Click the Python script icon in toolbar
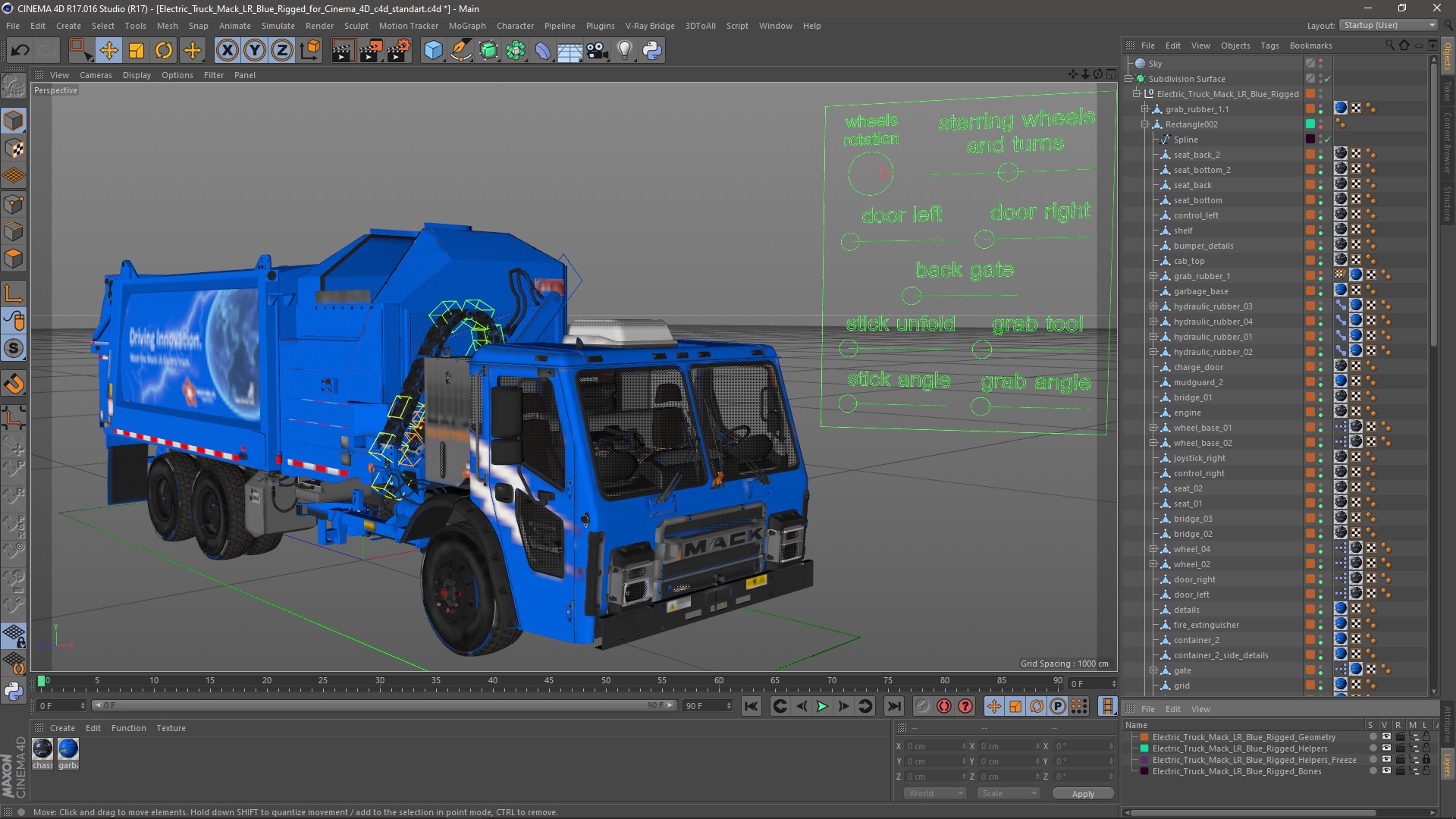The image size is (1456, 819). pos(652,51)
